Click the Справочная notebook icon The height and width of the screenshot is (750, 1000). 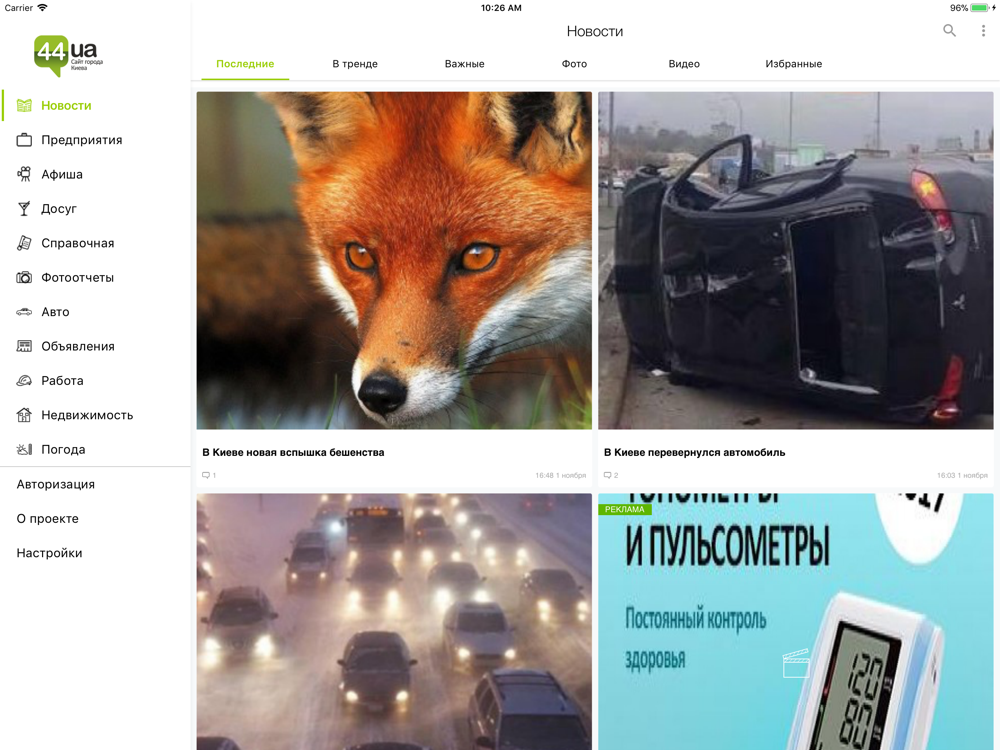(24, 243)
